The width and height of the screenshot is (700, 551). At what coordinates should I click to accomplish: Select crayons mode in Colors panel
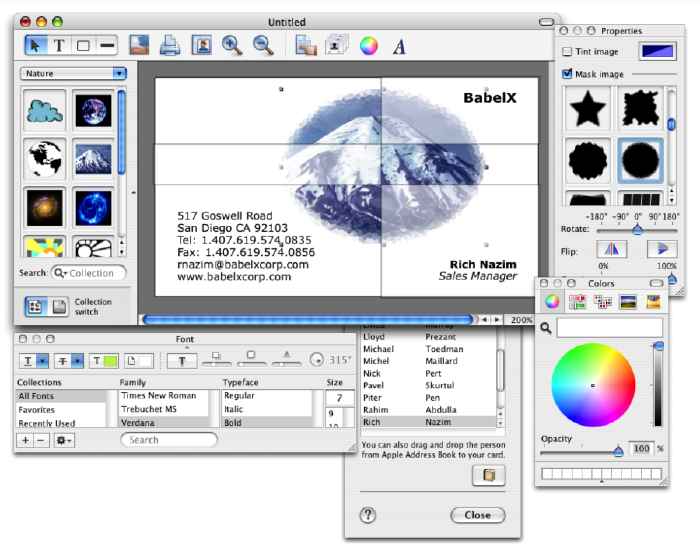(x=653, y=302)
